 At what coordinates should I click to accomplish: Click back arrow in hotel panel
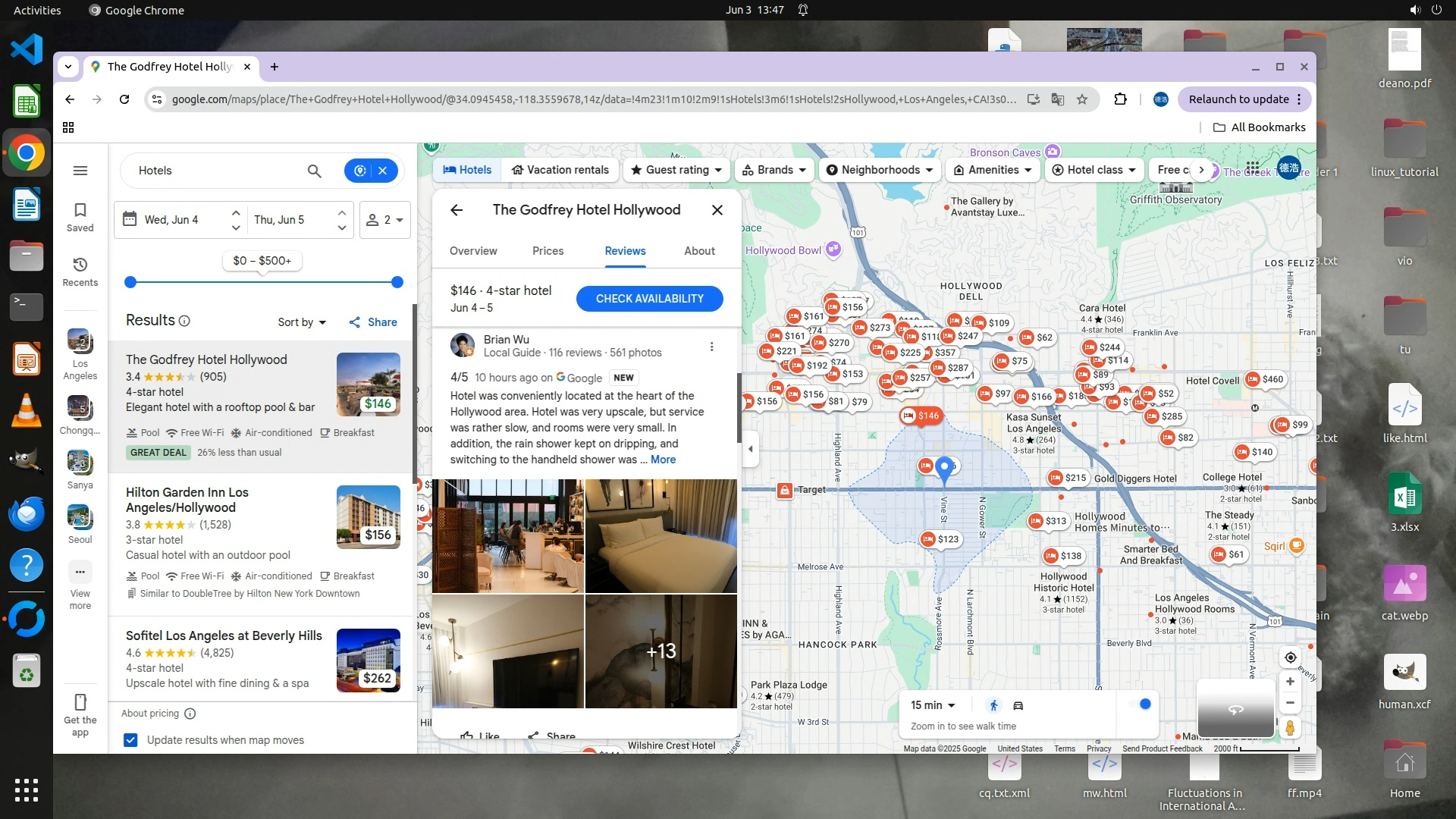[457, 210]
